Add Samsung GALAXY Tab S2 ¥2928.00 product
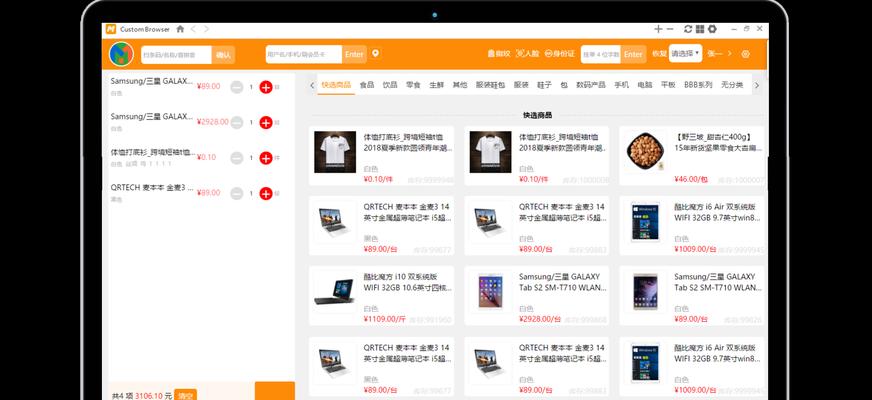This screenshot has width=872, height=400. [537, 295]
